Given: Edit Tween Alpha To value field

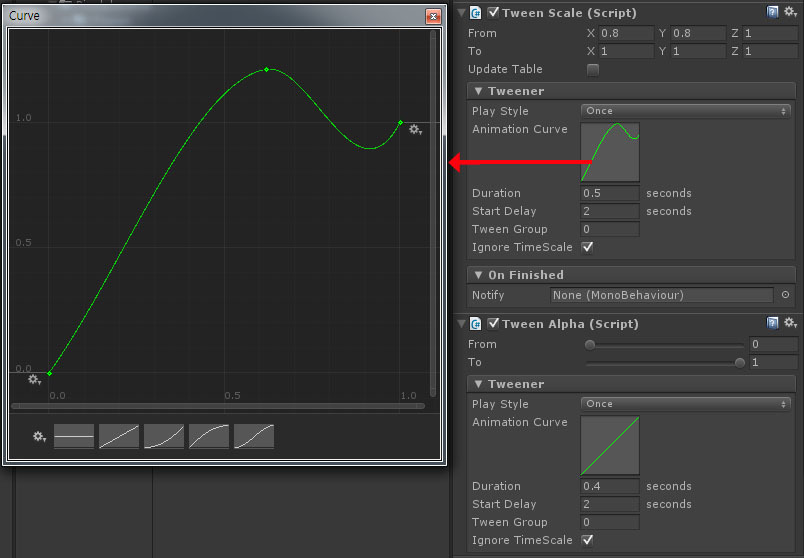Looking at the screenshot, I should 773,362.
